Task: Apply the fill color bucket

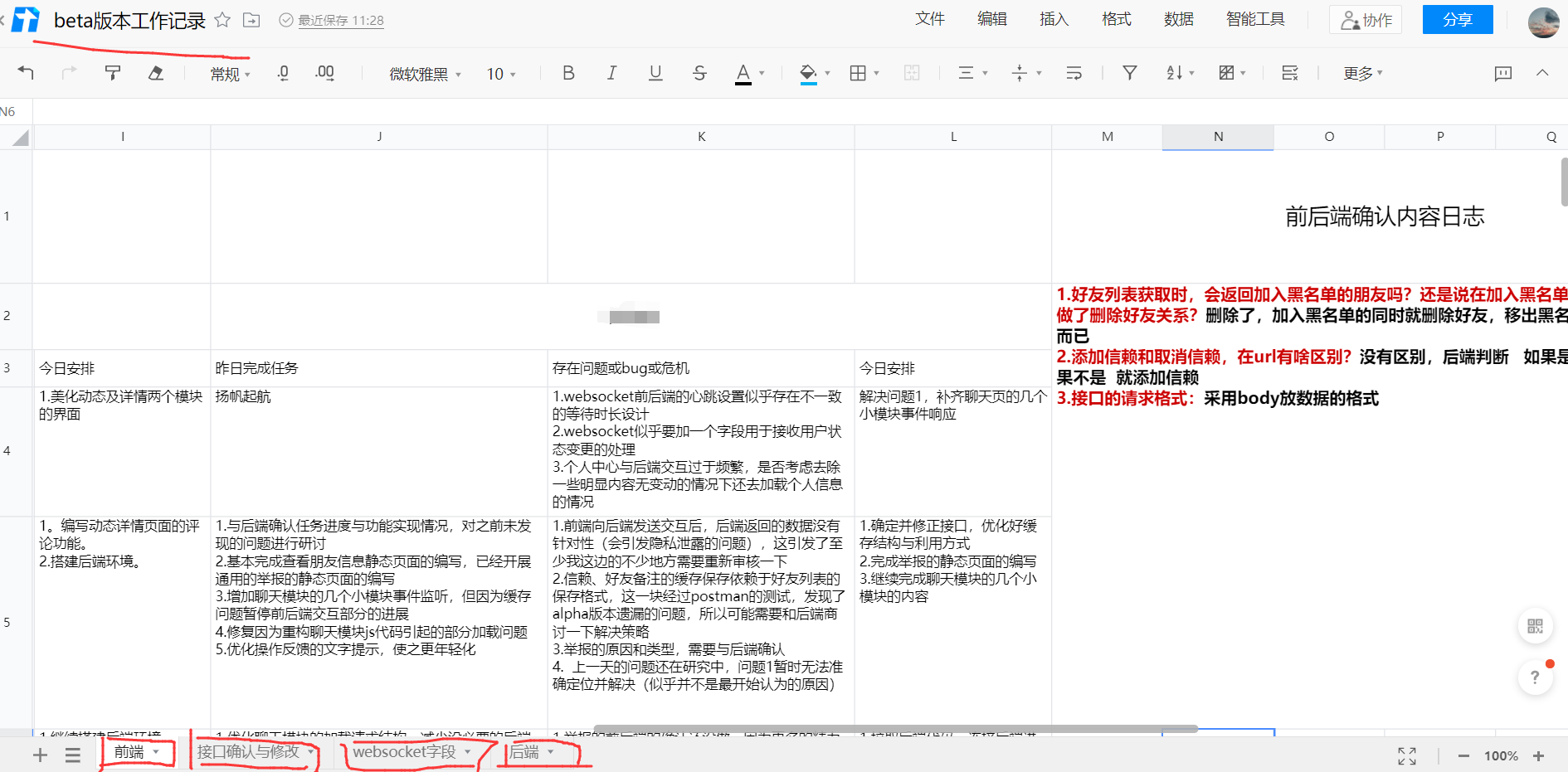Action: pyautogui.click(x=808, y=74)
